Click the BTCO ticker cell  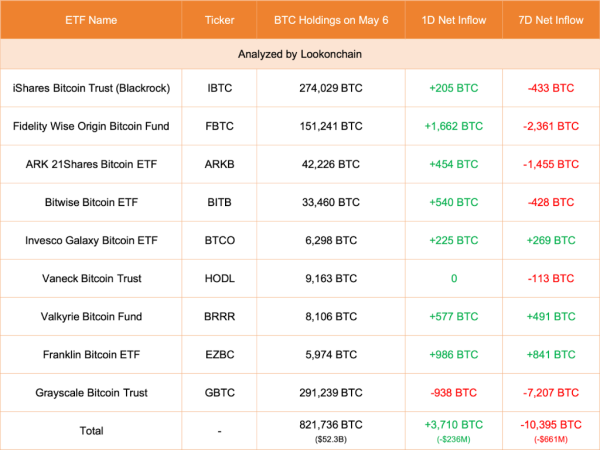220,241
